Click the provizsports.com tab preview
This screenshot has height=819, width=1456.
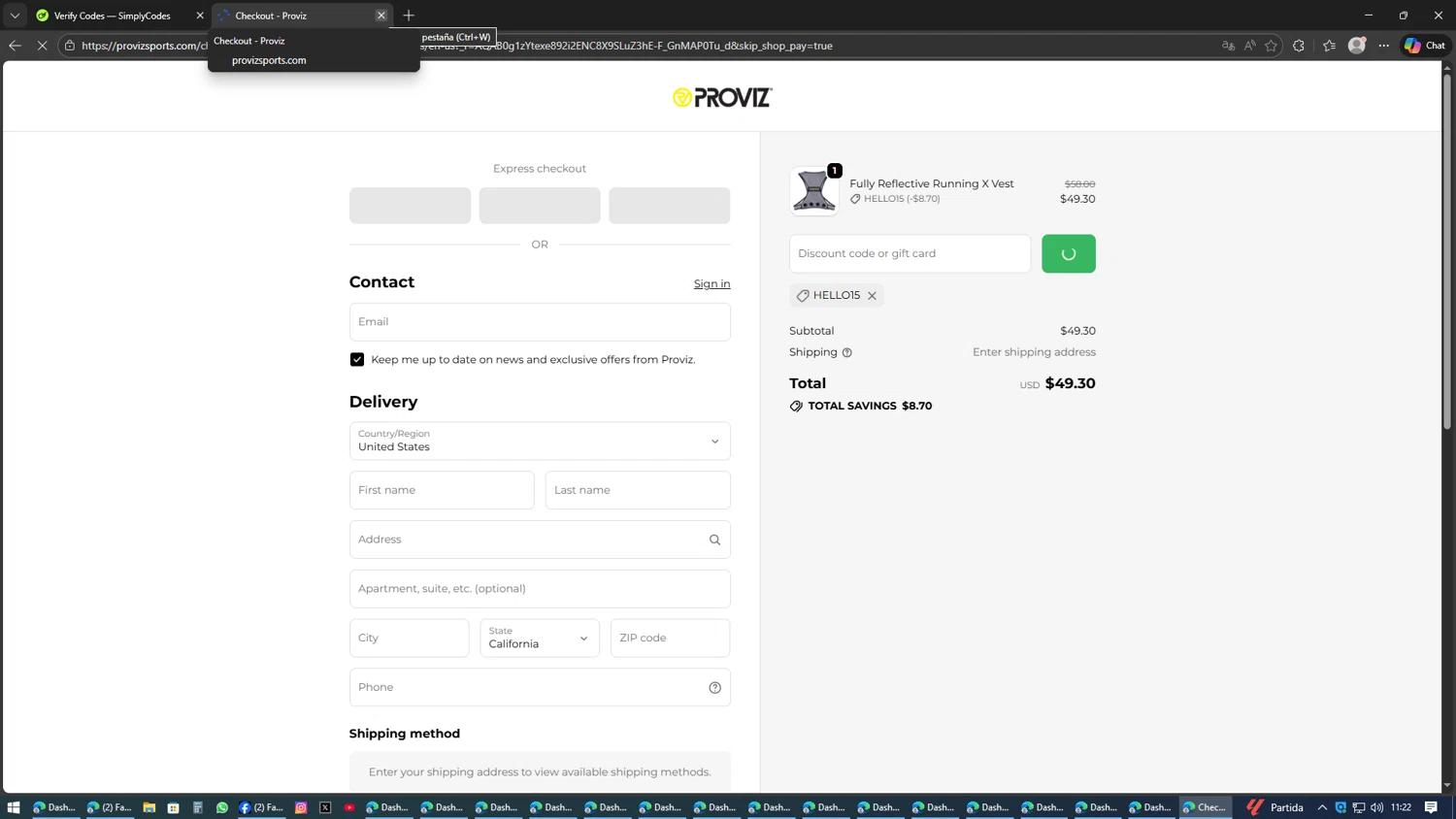(x=314, y=50)
